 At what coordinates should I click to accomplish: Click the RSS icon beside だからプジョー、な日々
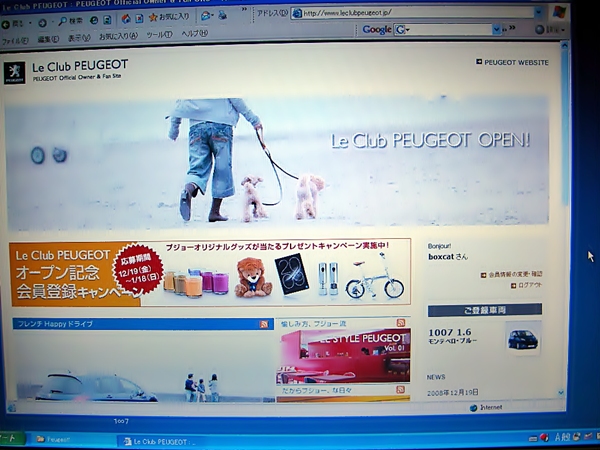pyautogui.click(x=400, y=390)
